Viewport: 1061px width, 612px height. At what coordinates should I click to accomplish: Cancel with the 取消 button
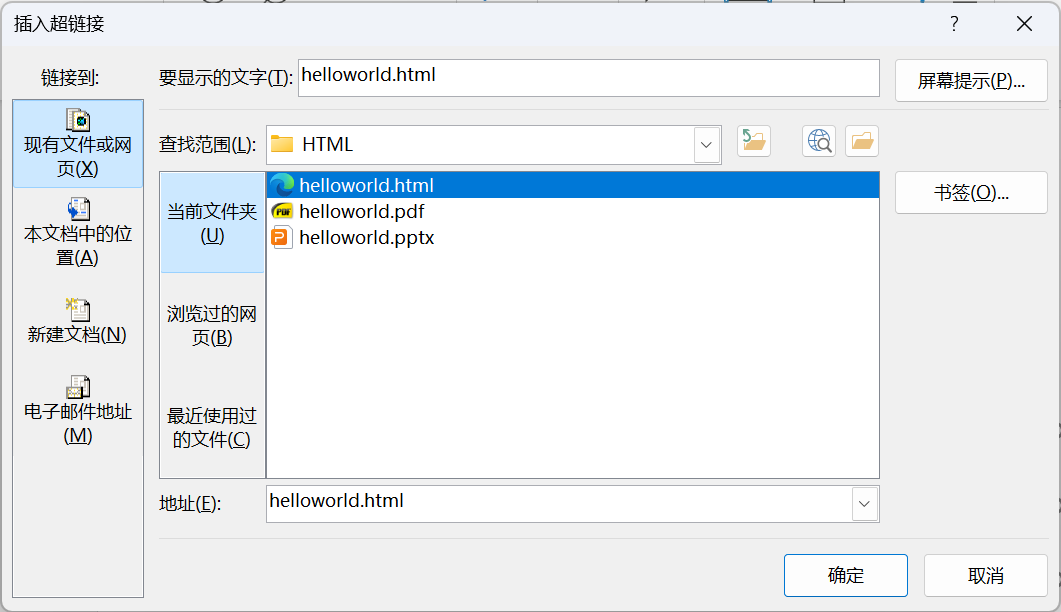click(x=986, y=575)
